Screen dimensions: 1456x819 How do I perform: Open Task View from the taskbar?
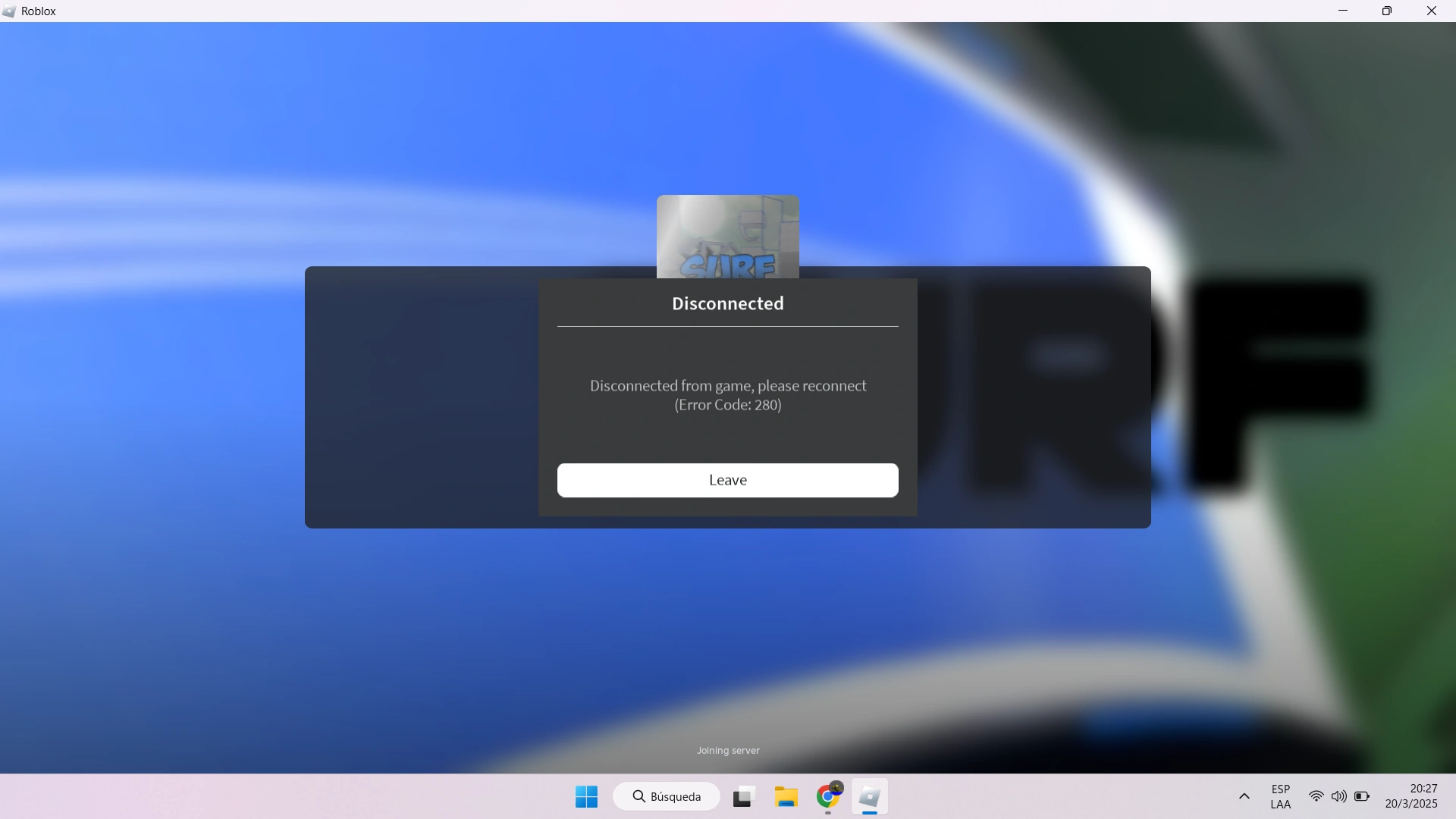point(743,796)
